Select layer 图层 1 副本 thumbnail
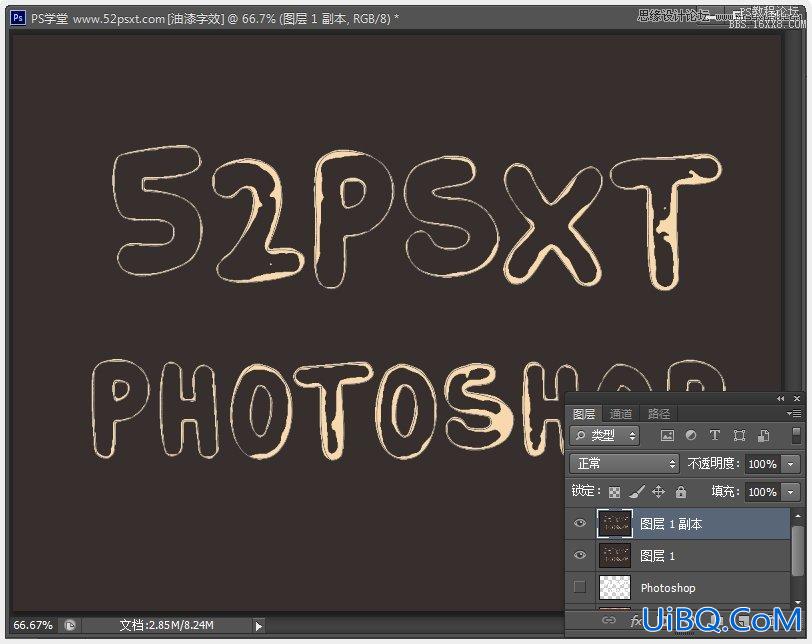This screenshot has width=812, height=644. pos(615,523)
